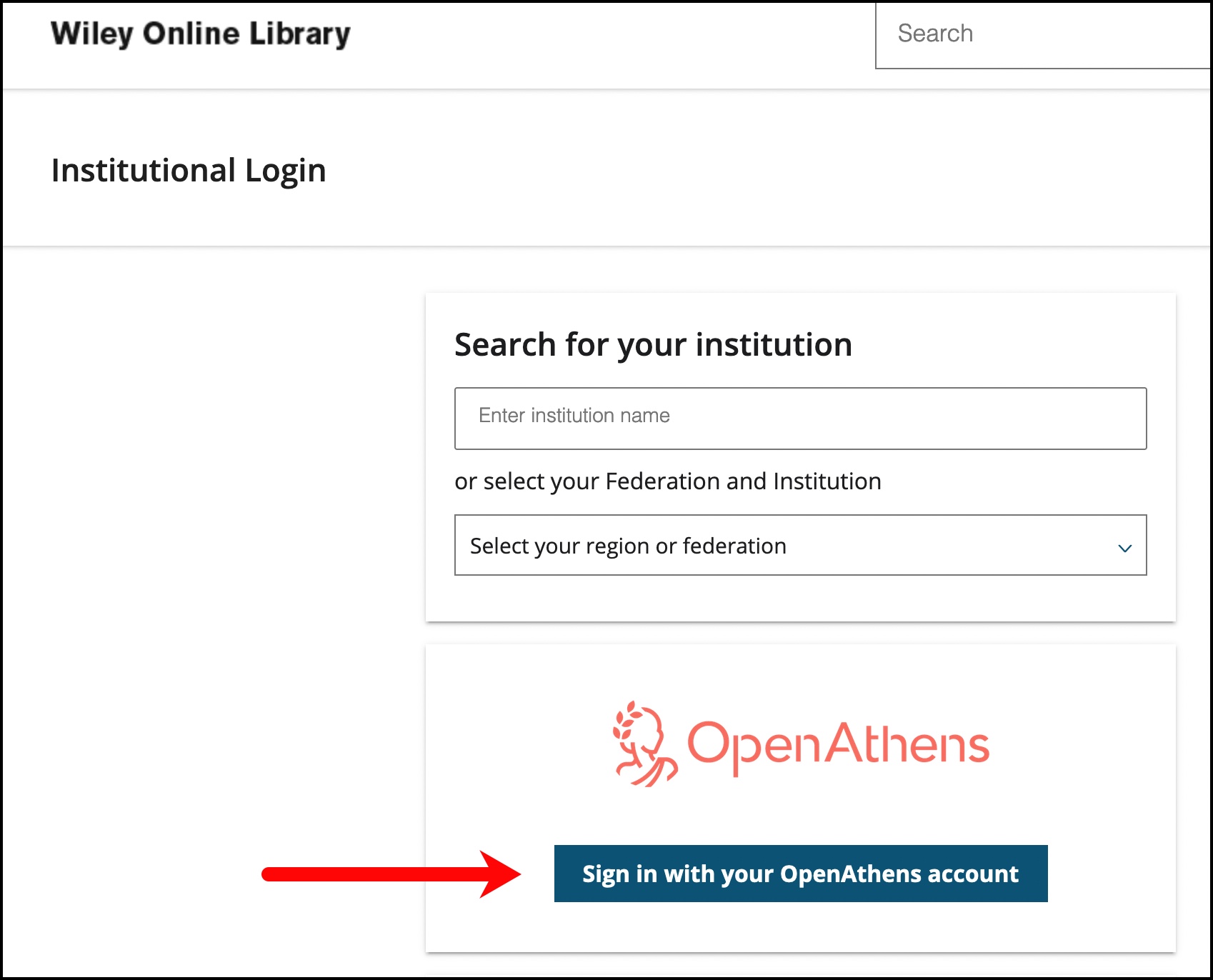This screenshot has height=980, width=1213.
Task: Select the Search for your institution panel
Action: (x=800, y=457)
